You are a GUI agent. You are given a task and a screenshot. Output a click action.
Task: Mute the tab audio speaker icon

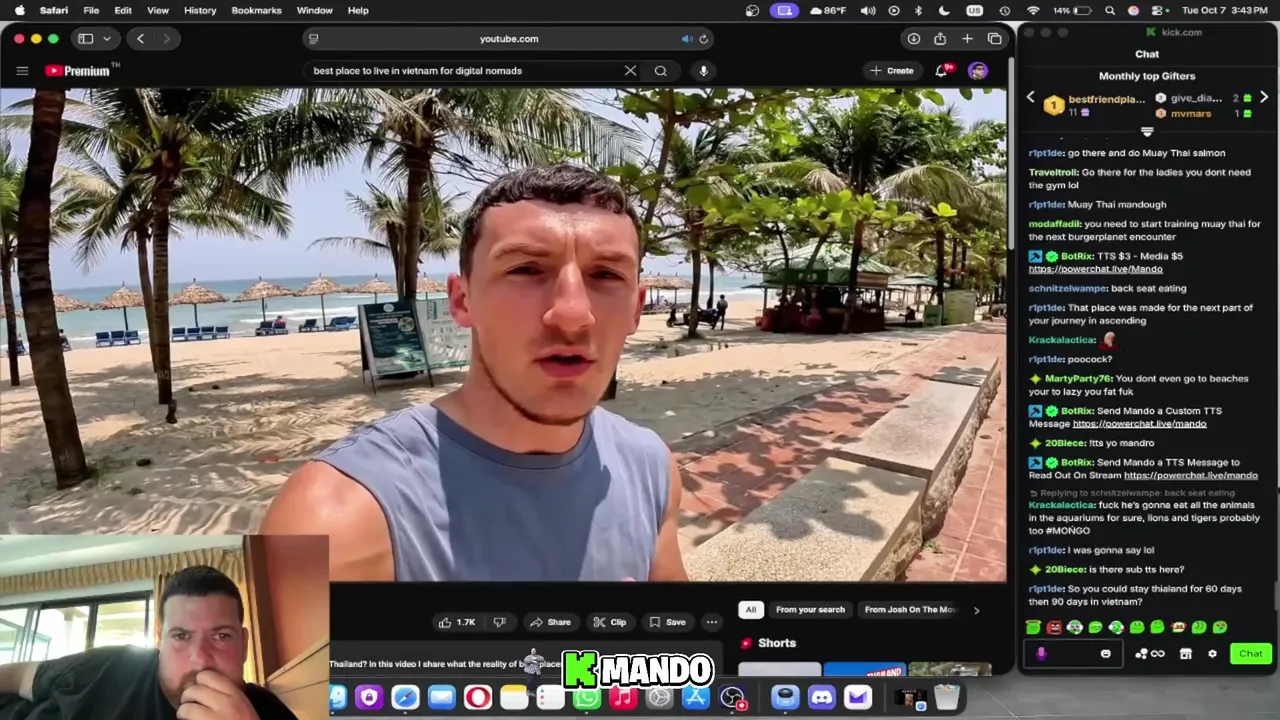[x=687, y=39]
